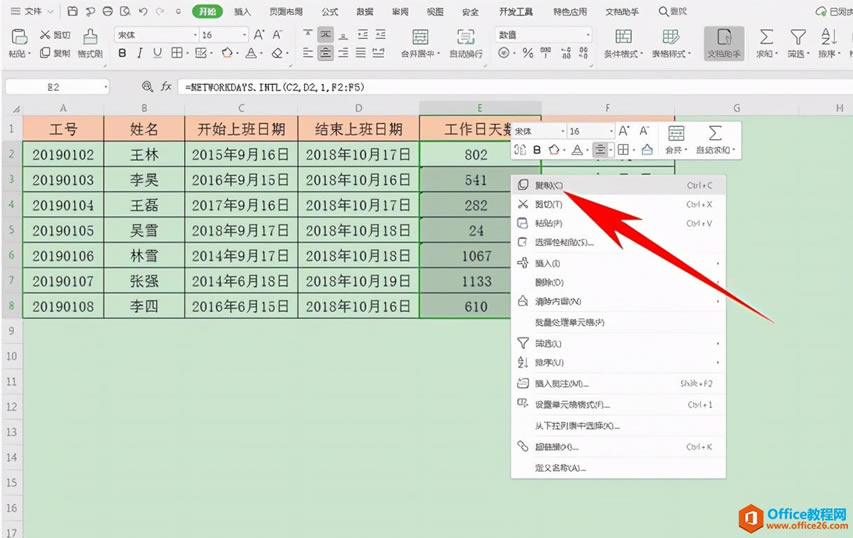Click the Undo arrow in quick toolbar
The width and height of the screenshot is (853, 538).
[x=143, y=11]
